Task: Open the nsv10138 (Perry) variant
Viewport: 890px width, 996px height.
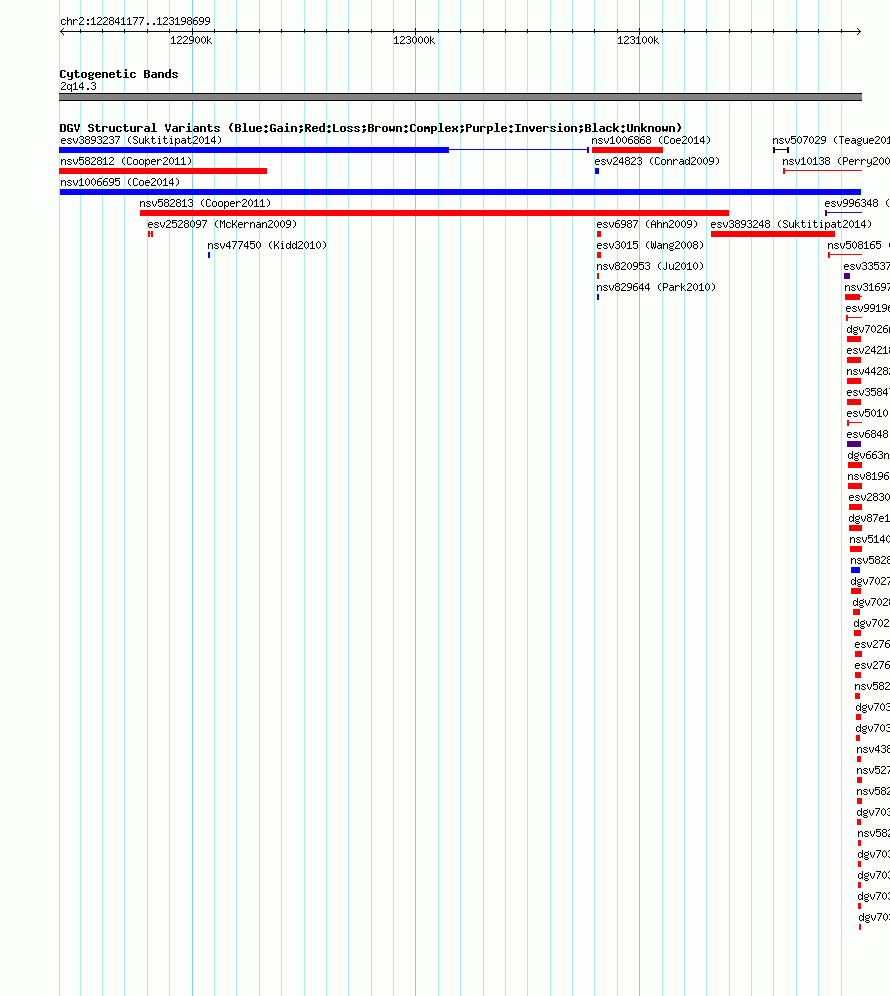Action: click(822, 171)
